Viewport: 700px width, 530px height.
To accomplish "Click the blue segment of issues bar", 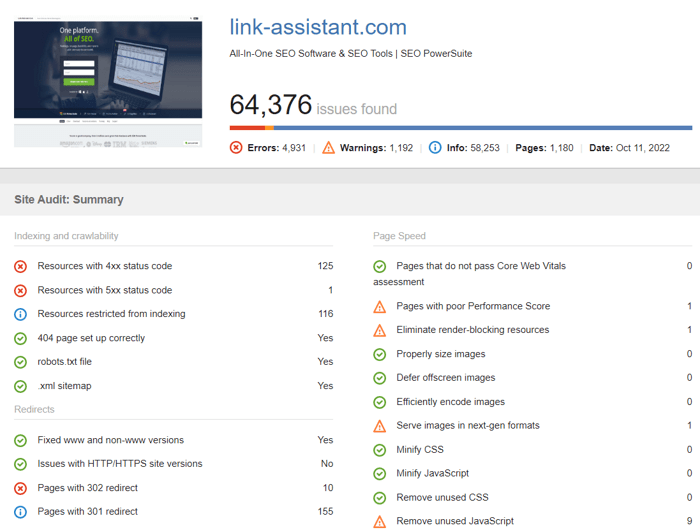I will click(x=480, y=128).
